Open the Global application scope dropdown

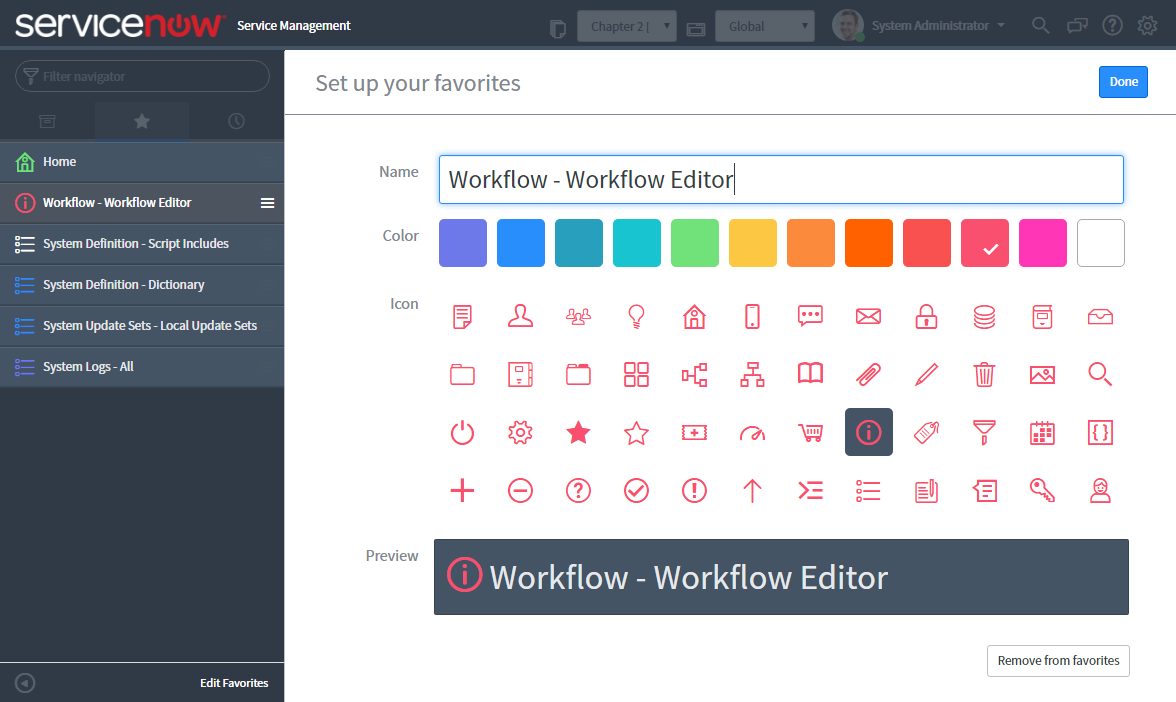coord(764,26)
